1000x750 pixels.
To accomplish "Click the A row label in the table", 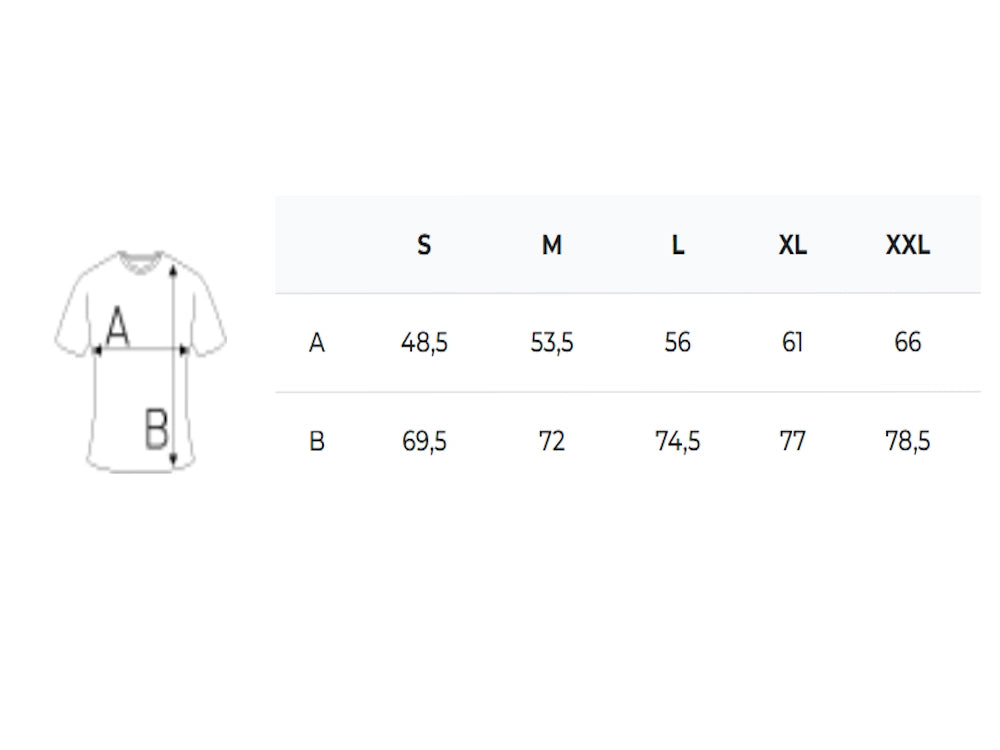I will (x=317, y=343).
